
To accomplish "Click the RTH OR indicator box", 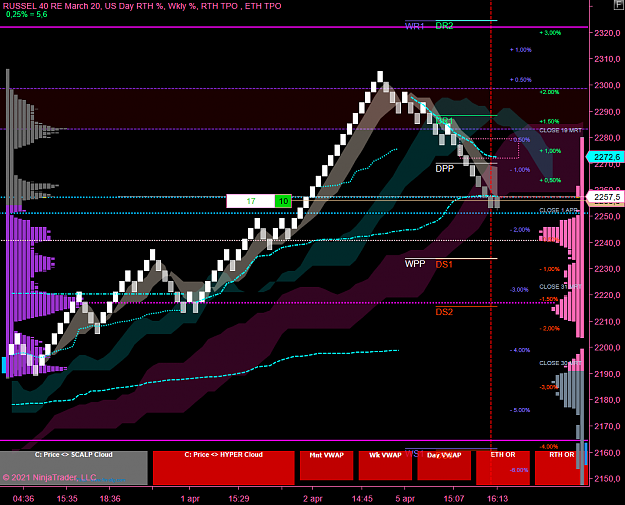I will point(561,468).
